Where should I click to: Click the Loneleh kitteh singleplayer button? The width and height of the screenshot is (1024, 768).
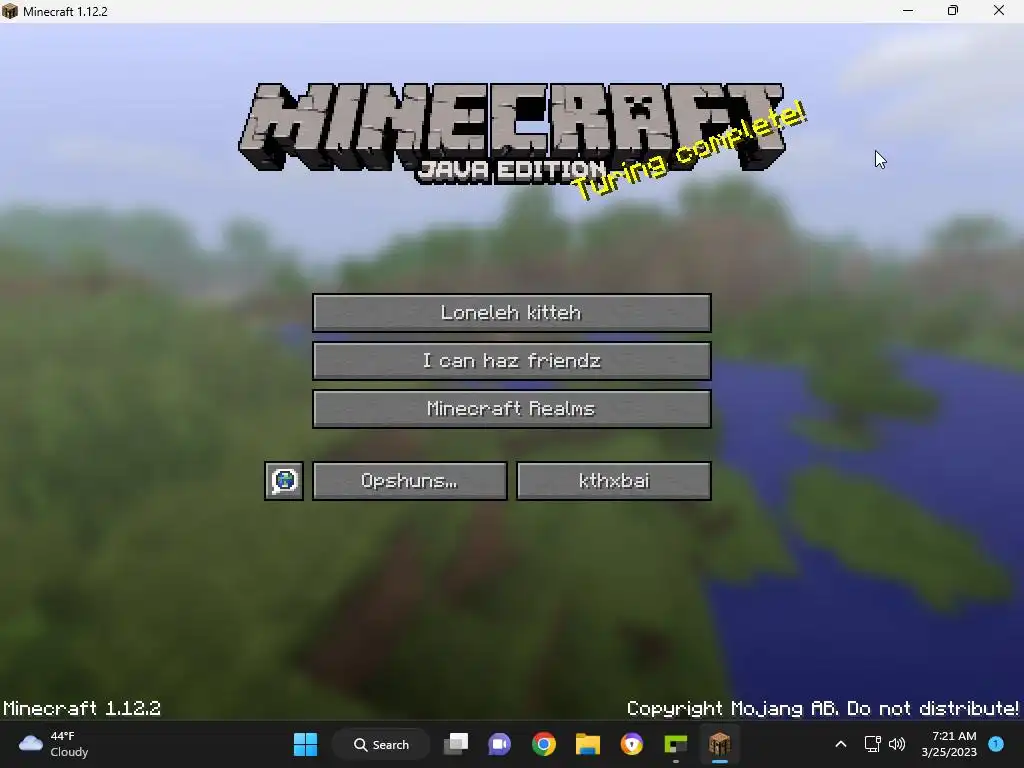click(x=511, y=313)
